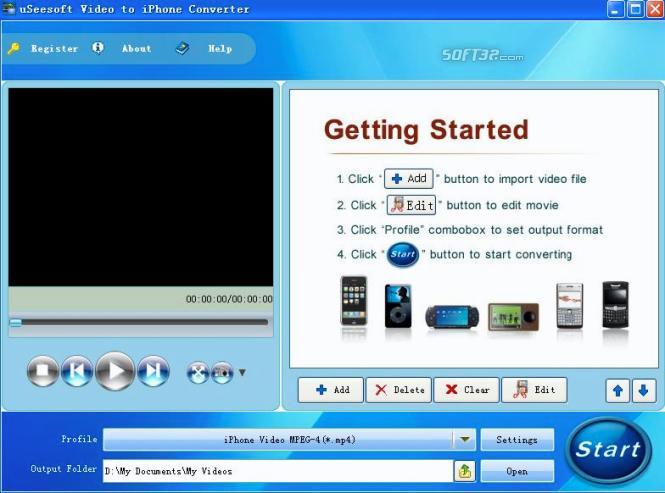Open the About menu item
This screenshot has width=665, height=493.
[x=137, y=48]
